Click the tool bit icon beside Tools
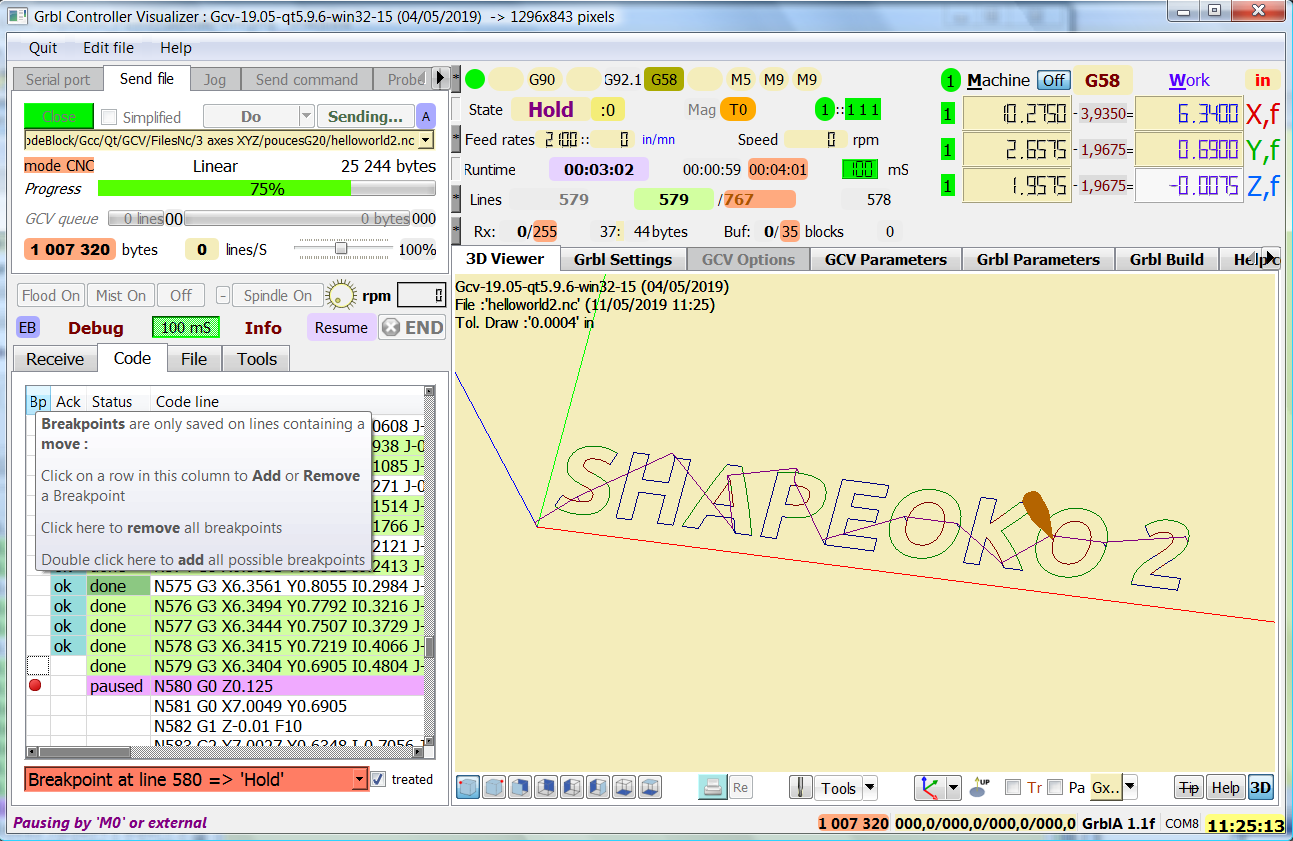 pyautogui.click(x=801, y=788)
